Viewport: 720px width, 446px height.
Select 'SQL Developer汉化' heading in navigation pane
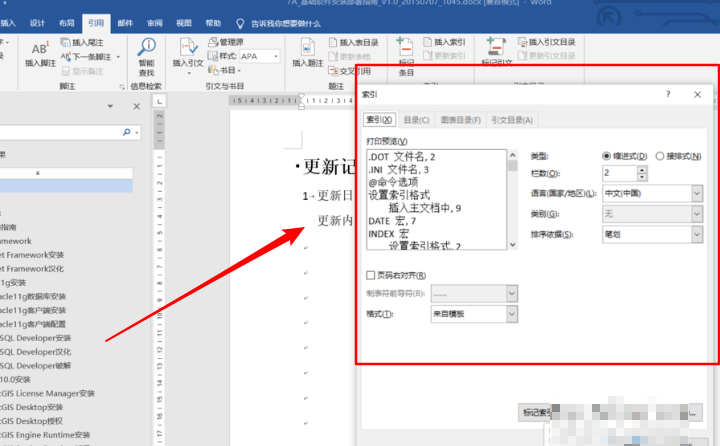[x=36, y=352]
